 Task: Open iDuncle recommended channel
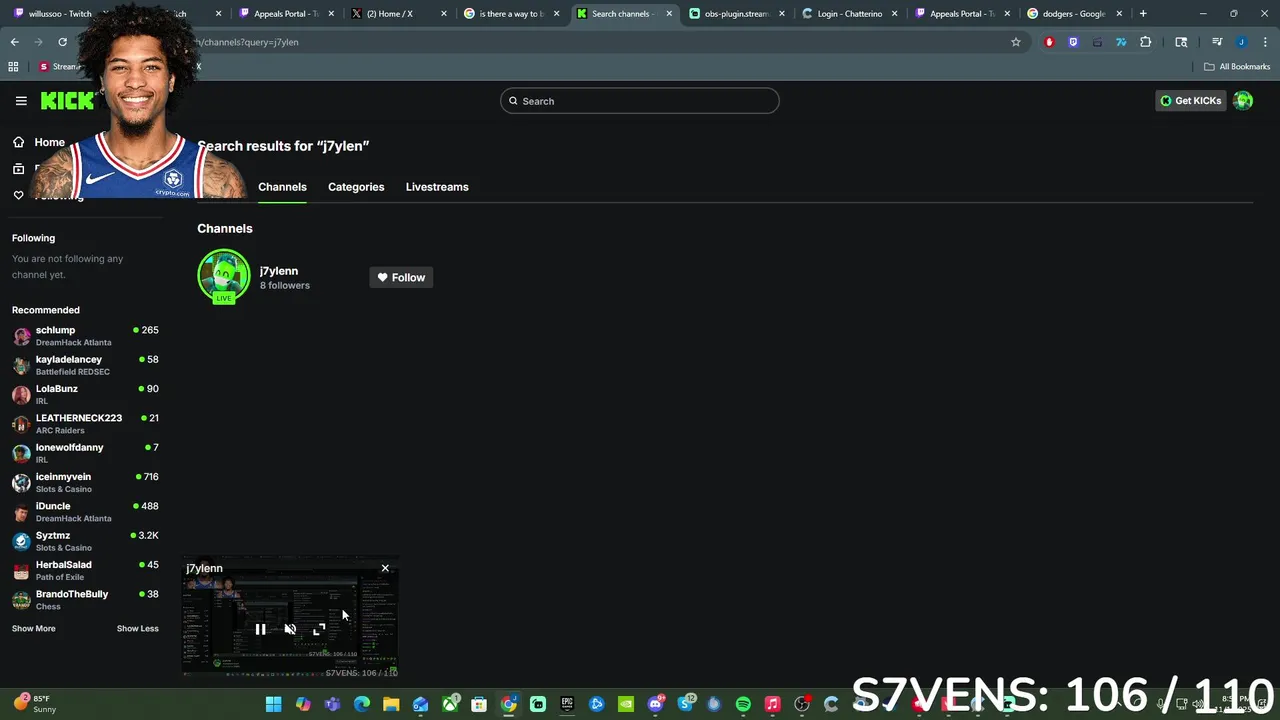tap(85, 512)
